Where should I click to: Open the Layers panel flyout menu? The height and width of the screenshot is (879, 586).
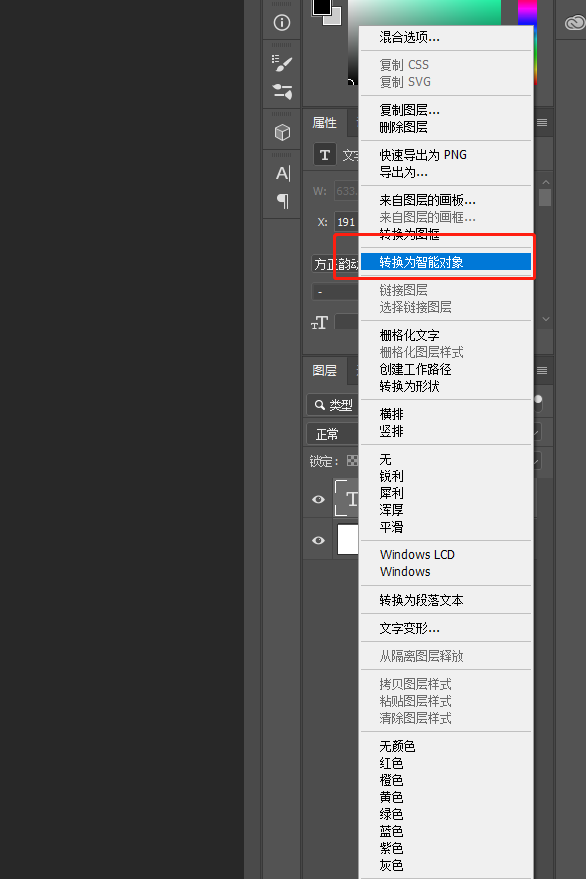pyautogui.click(x=542, y=371)
